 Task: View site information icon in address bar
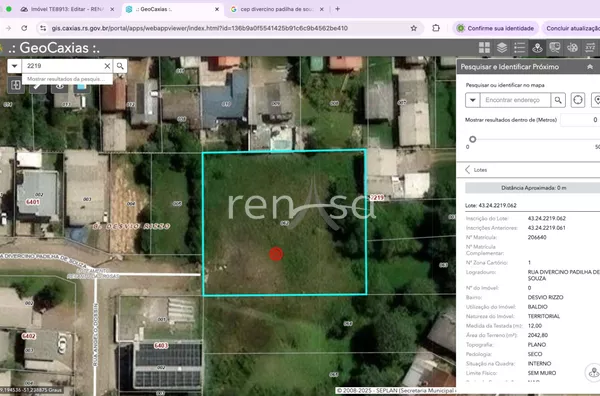[43, 28]
